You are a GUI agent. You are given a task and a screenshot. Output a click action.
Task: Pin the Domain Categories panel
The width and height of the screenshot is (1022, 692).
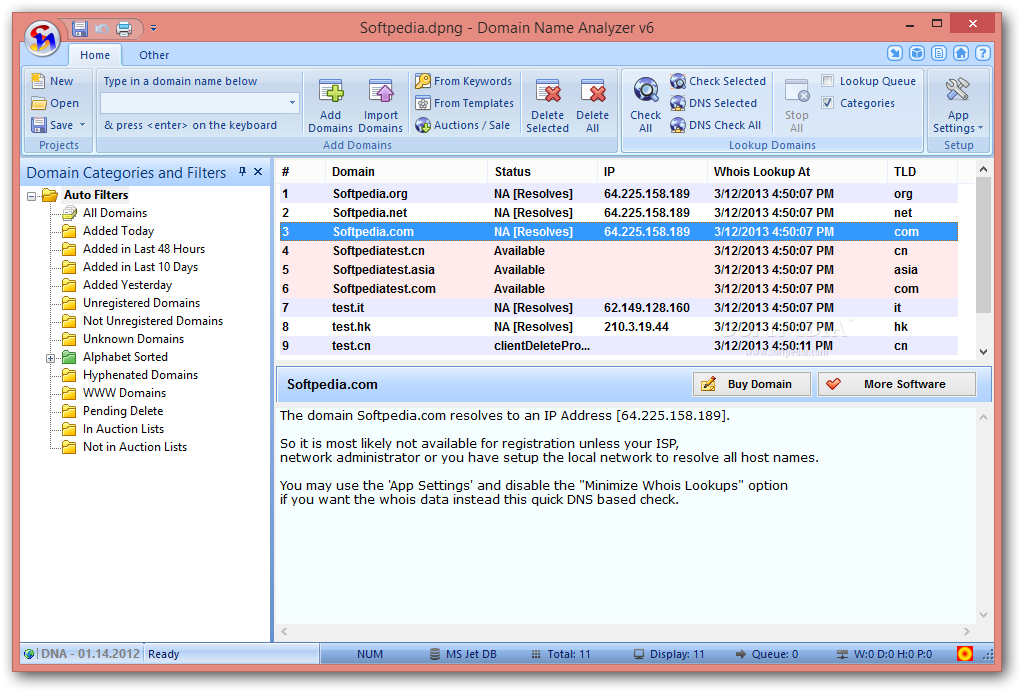[242, 171]
